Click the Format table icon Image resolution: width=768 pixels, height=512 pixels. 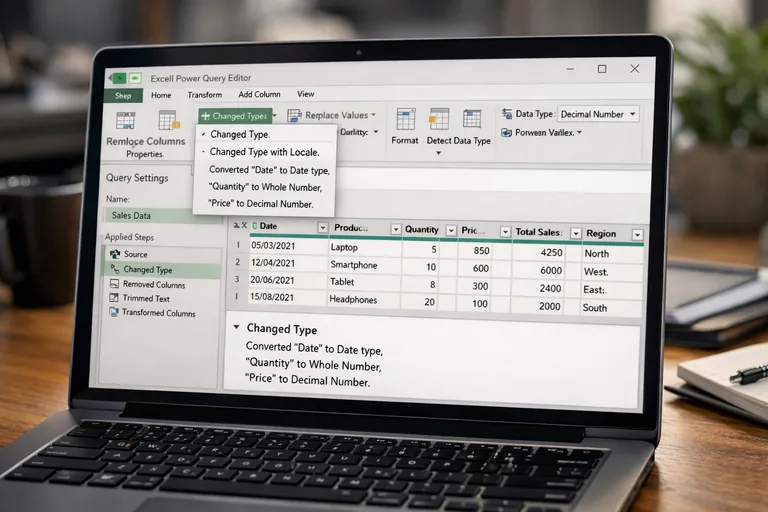[x=406, y=119]
